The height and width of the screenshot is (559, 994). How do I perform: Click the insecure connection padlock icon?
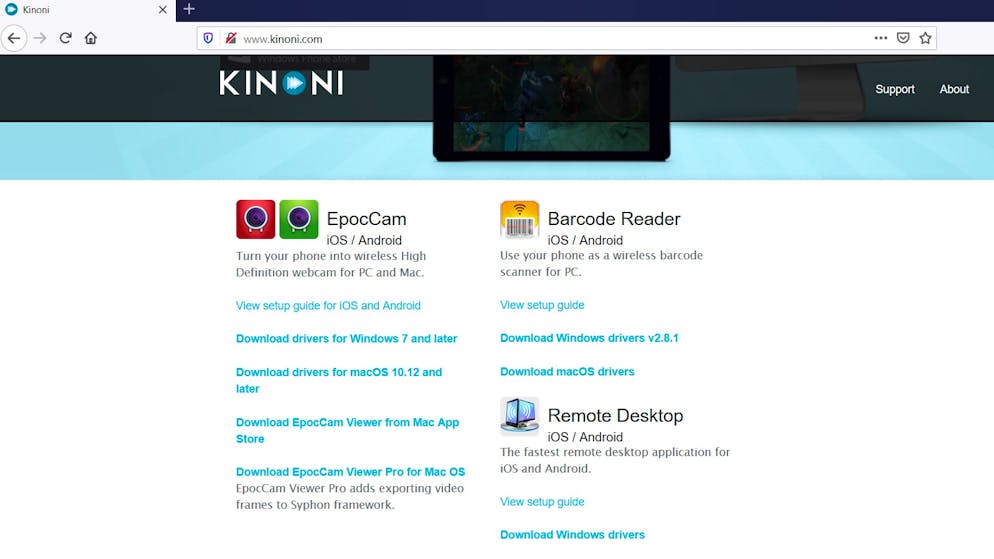pos(231,38)
